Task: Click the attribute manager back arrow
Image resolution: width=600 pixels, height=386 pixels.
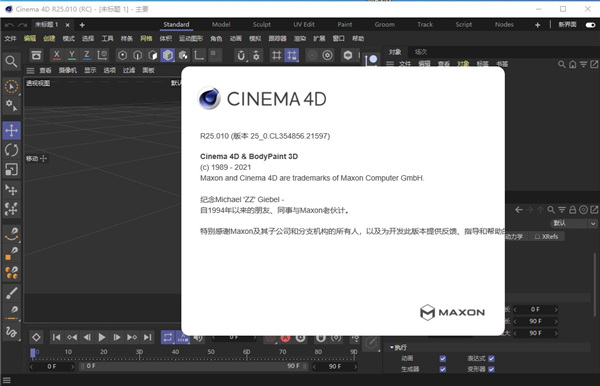Action: [x=519, y=210]
